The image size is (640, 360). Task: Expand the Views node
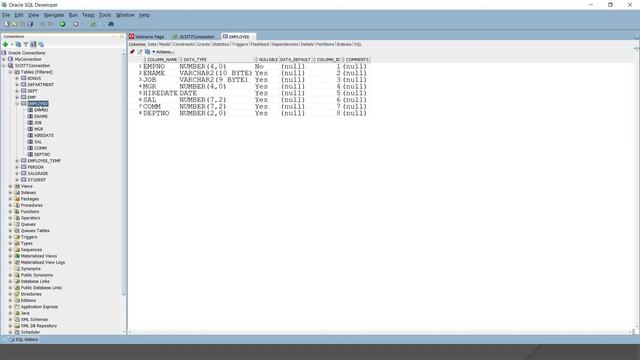(x=11, y=186)
